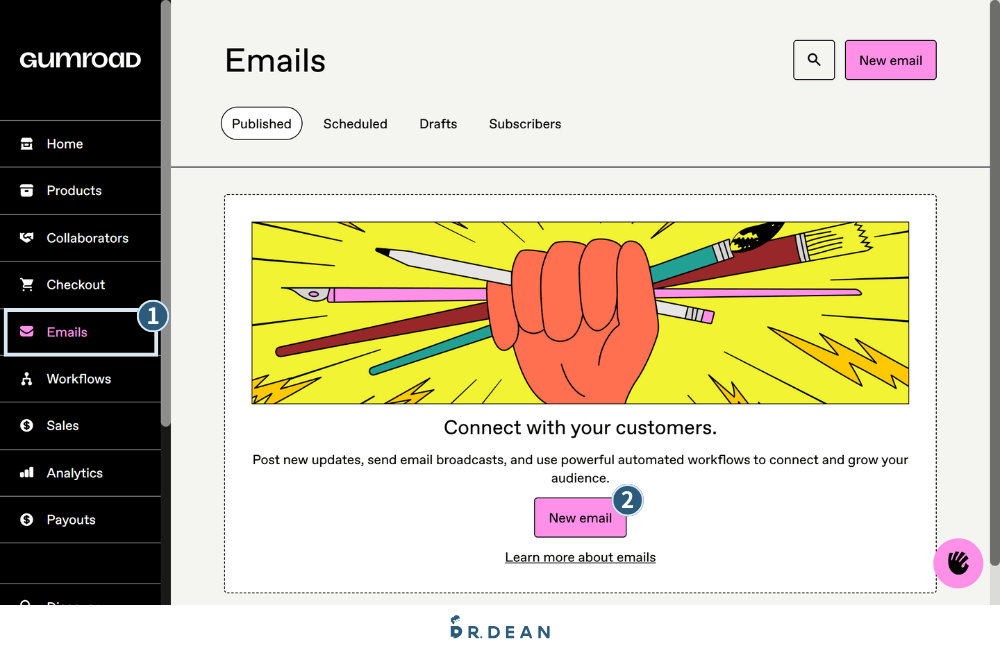The image size is (1000, 650).
Task: Click the Payouts dollar icon
Action: (x=27, y=520)
